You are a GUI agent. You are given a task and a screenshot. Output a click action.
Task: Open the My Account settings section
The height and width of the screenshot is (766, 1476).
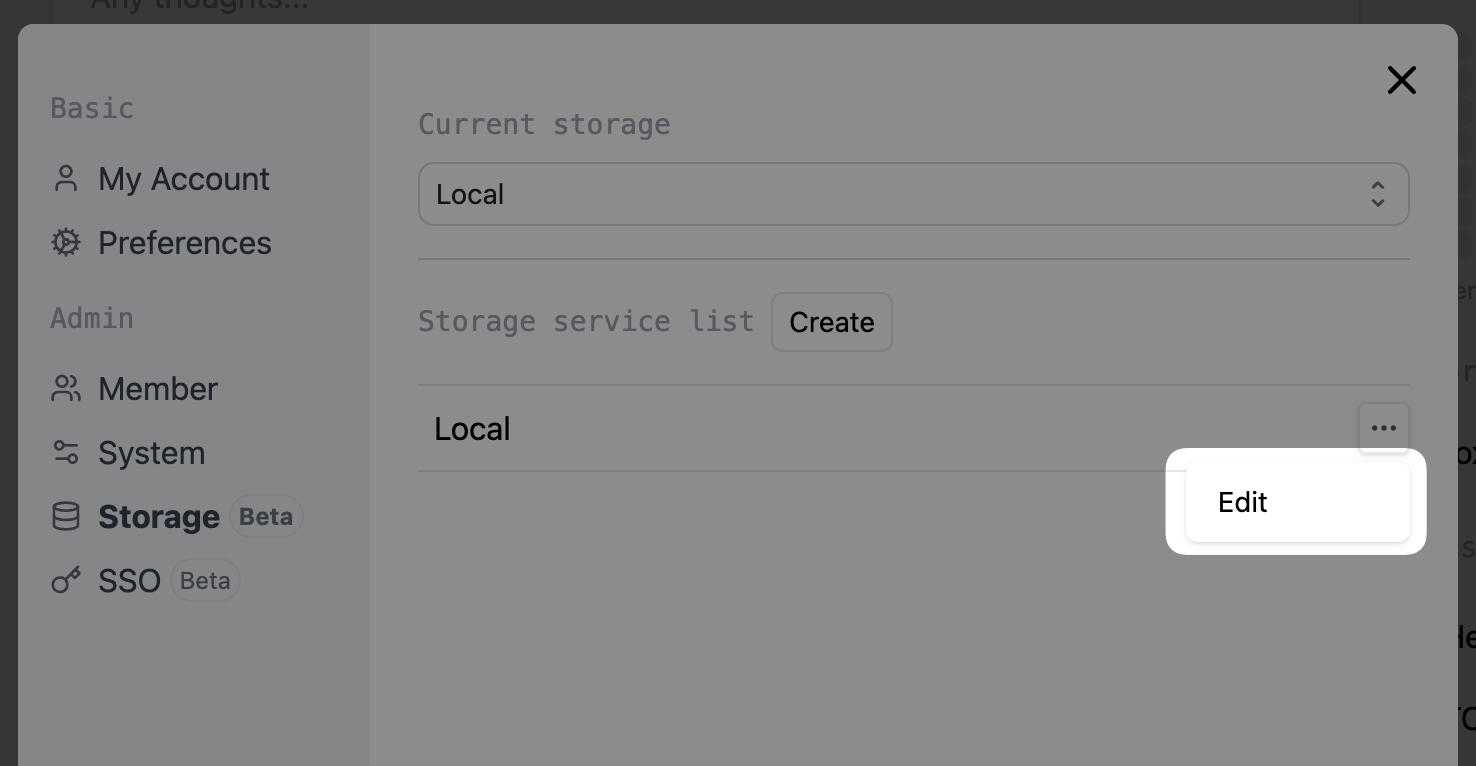tap(184, 179)
